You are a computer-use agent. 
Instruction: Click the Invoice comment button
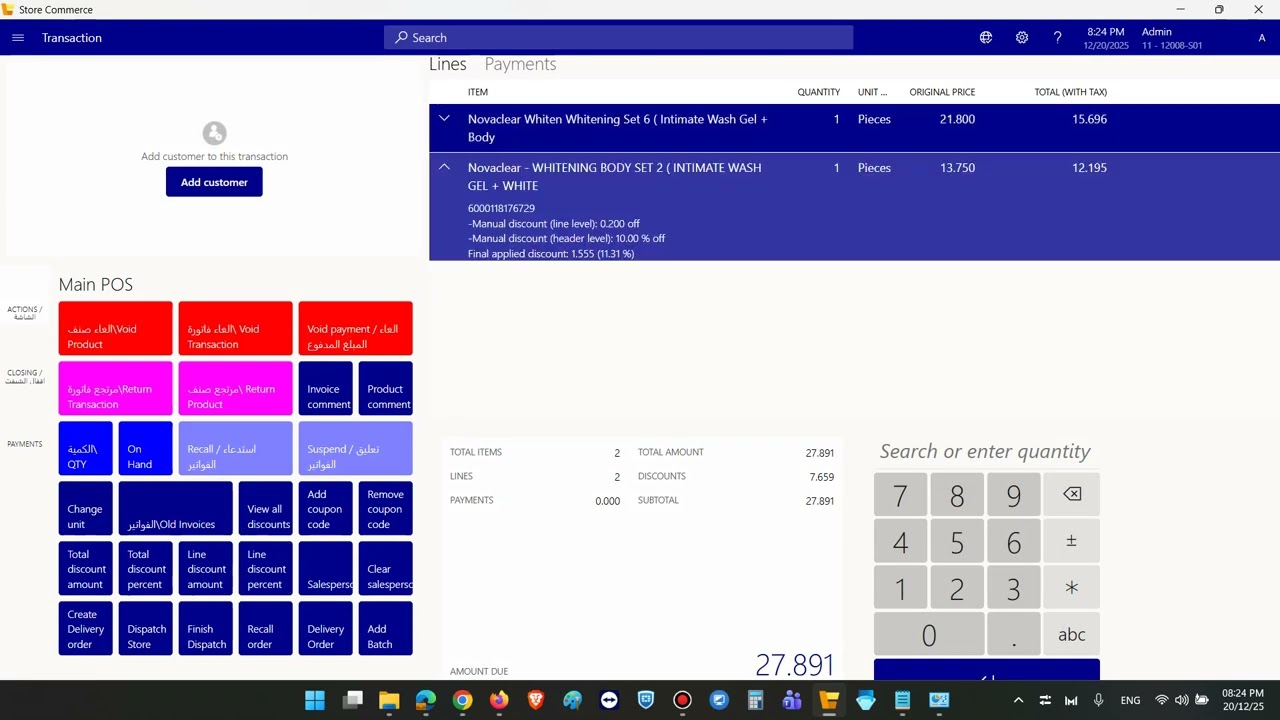click(x=325, y=389)
